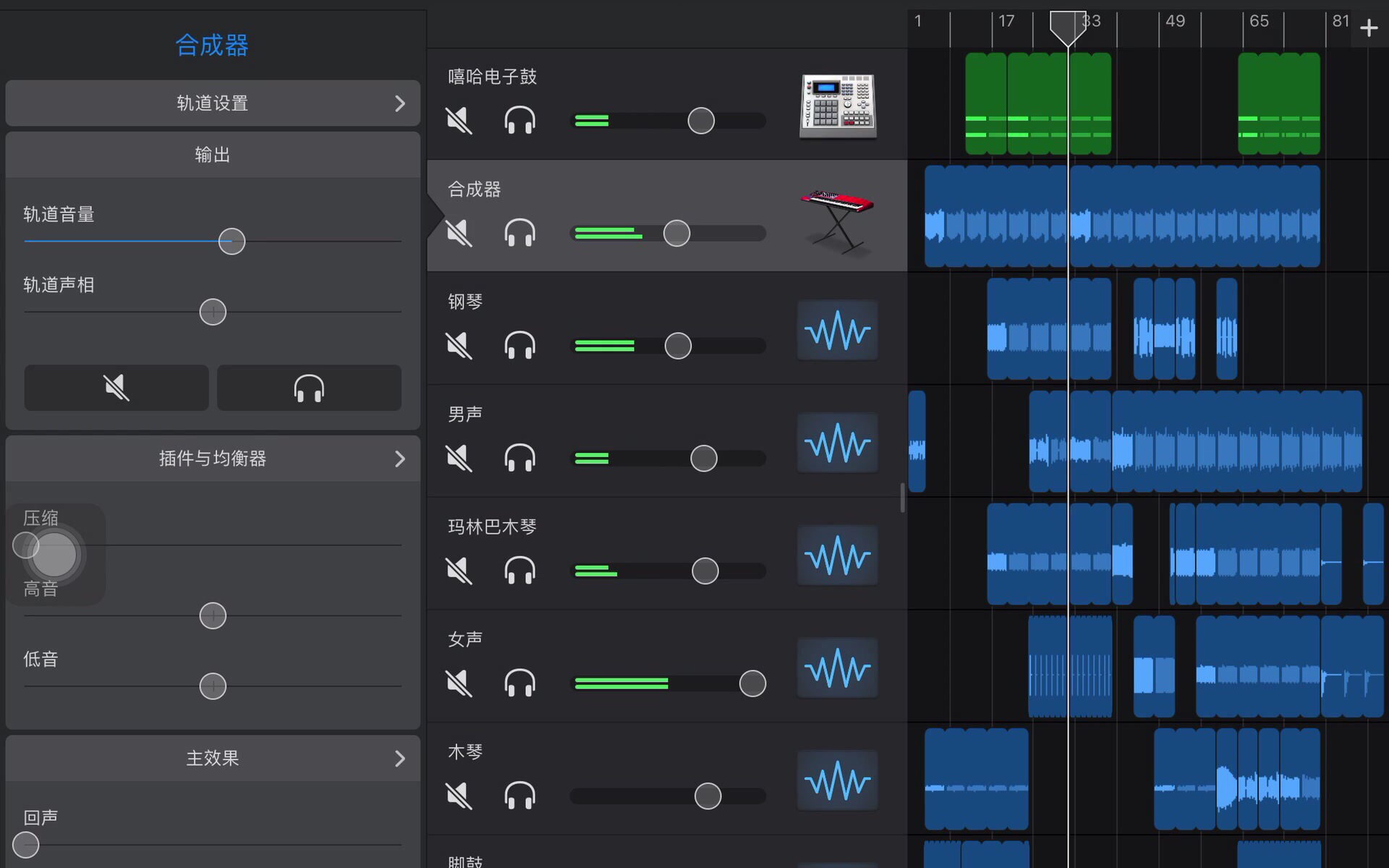This screenshot has height=868, width=1389.
Task: Select the drum machine instrument icon
Action: (838, 106)
